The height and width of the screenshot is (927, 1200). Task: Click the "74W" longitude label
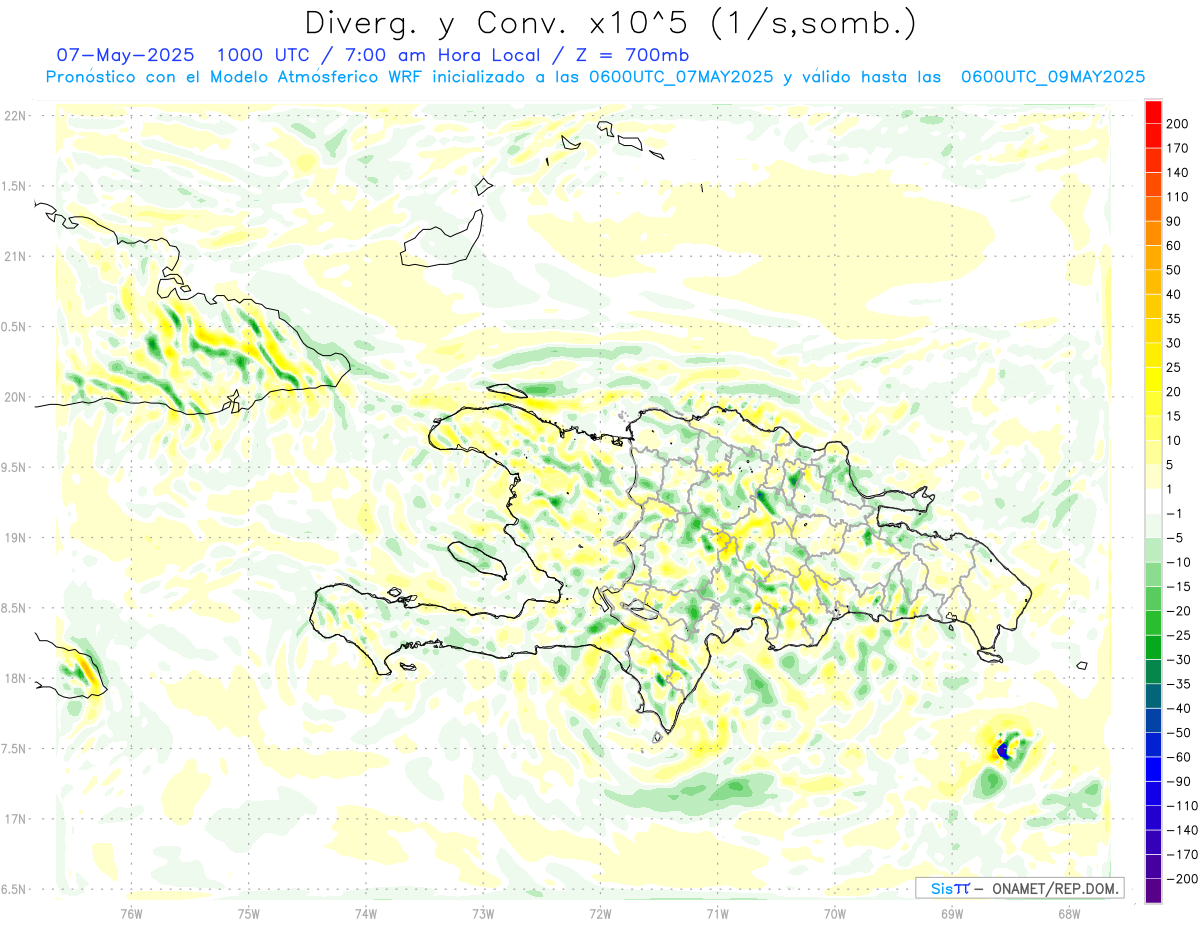[x=366, y=913]
